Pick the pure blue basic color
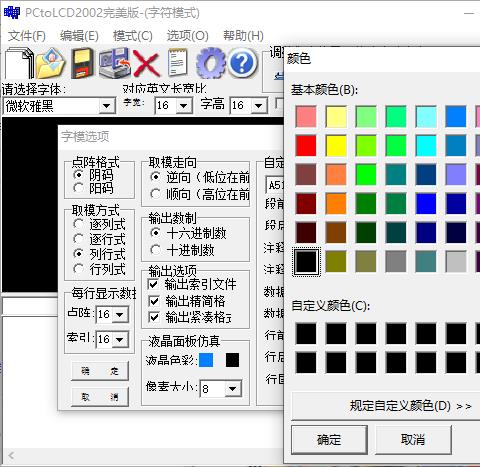480x467 pixels. (426, 204)
